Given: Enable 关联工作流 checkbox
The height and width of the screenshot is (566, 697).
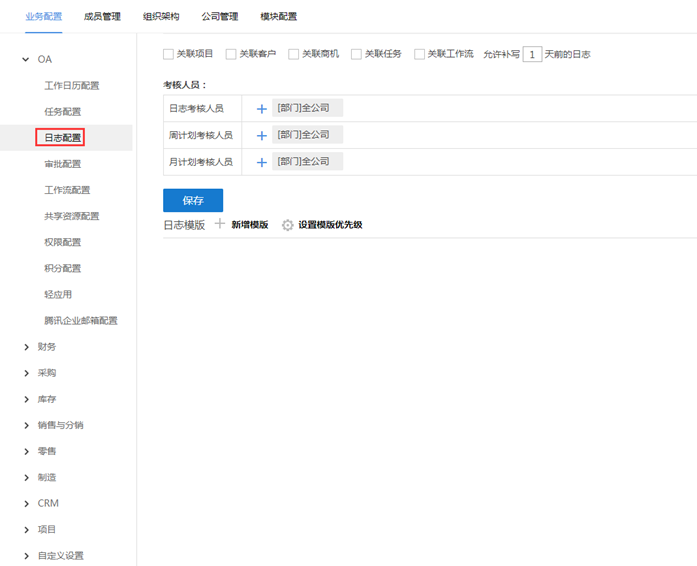Looking at the screenshot, I should point(419,54).
